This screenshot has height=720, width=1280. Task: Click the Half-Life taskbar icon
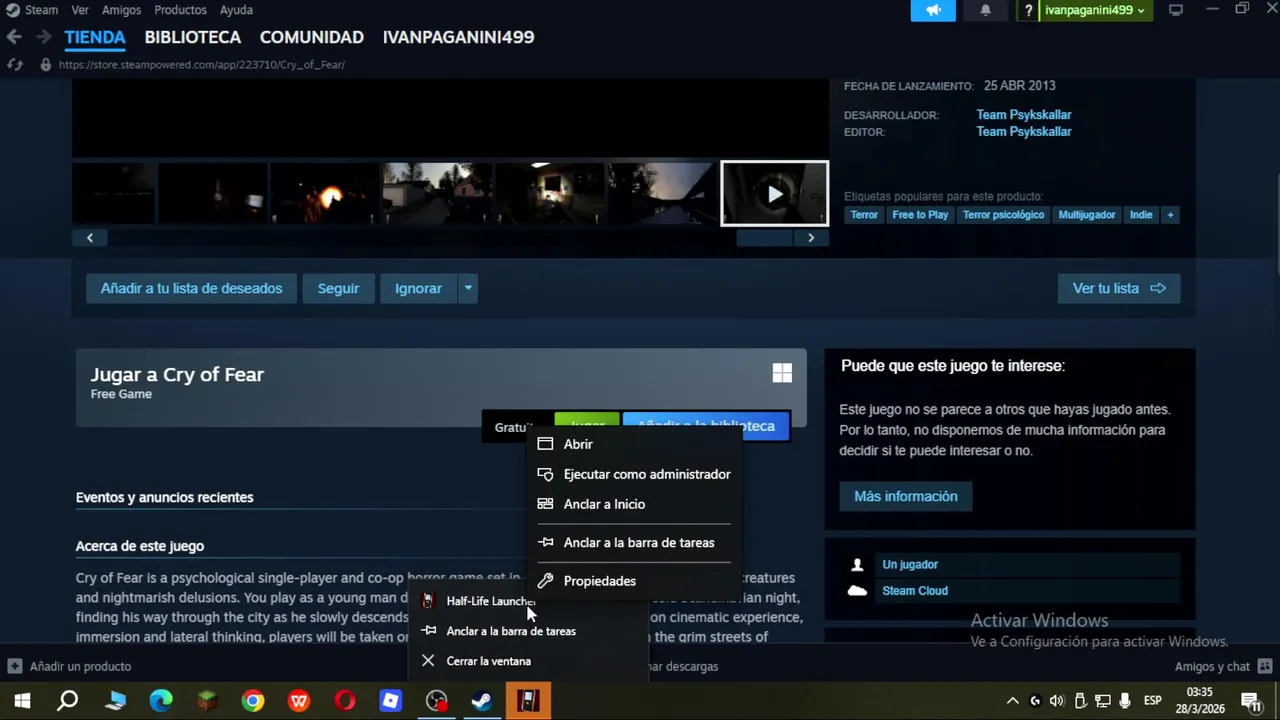pos(528,701)
